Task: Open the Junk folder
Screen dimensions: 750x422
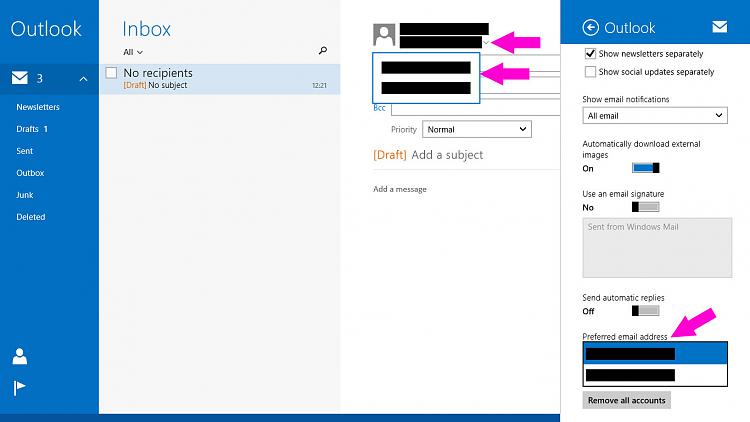Action: (24, 195)
